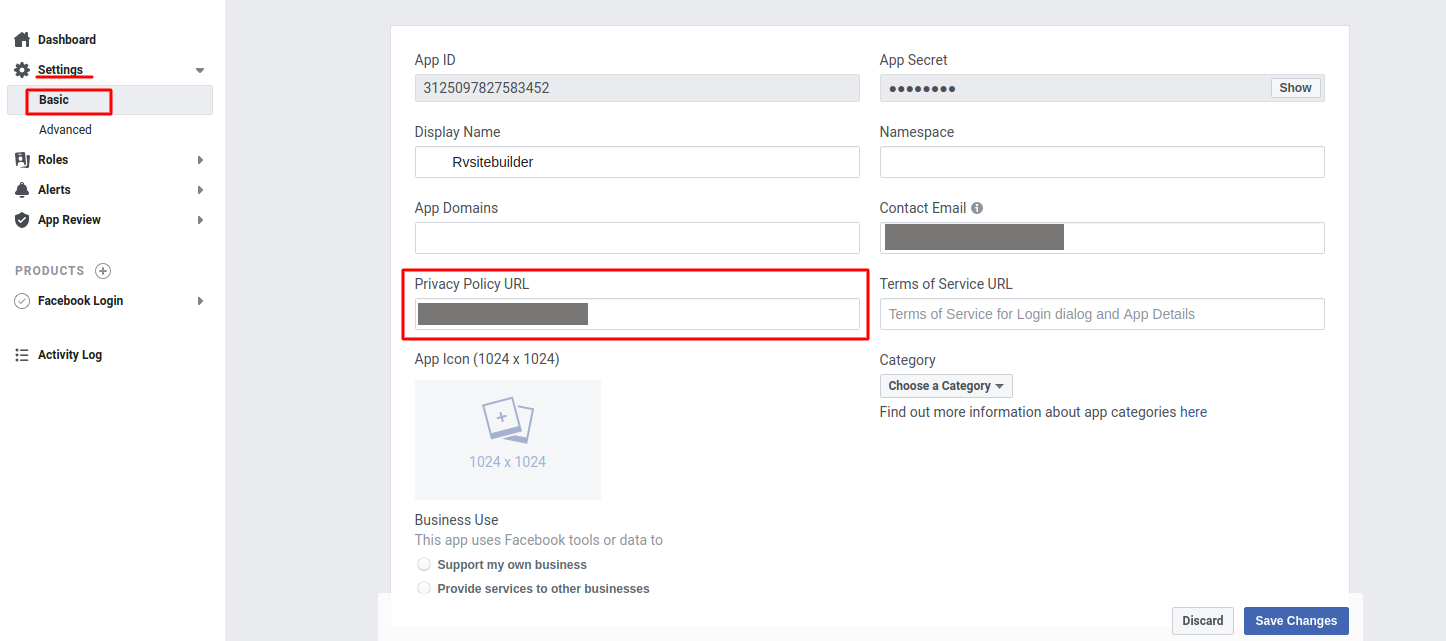Image resolution: width=1446 pixels, height=641 pixels.
Task: Click the Discard button
Action: coord(1203,621)
